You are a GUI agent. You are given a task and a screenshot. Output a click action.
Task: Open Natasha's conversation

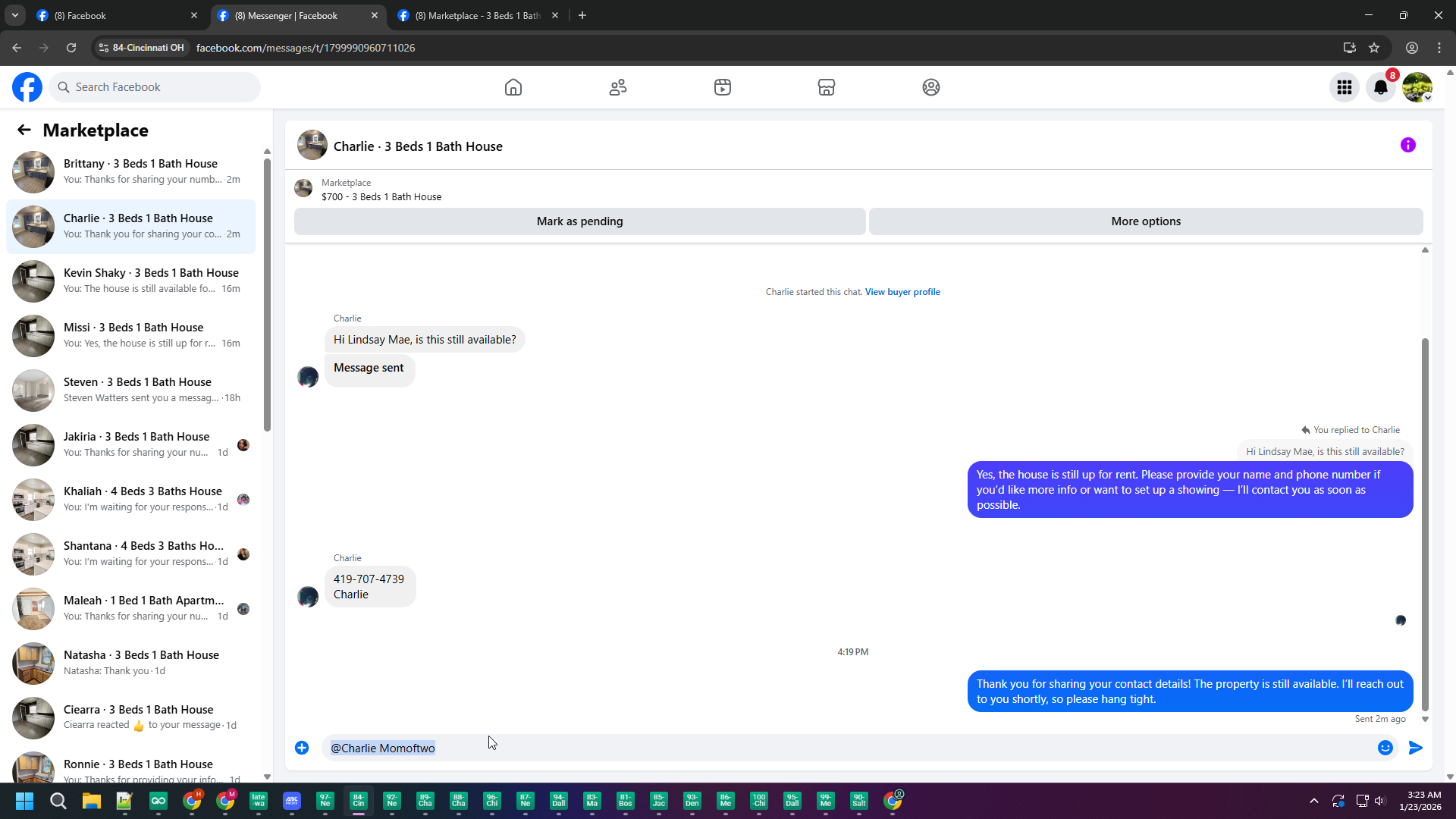pyautogui.click(x=130, y=664)
